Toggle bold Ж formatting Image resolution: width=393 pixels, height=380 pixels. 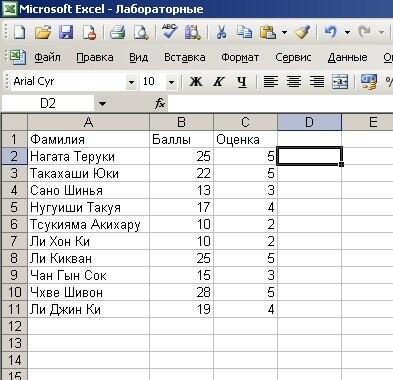196,81
